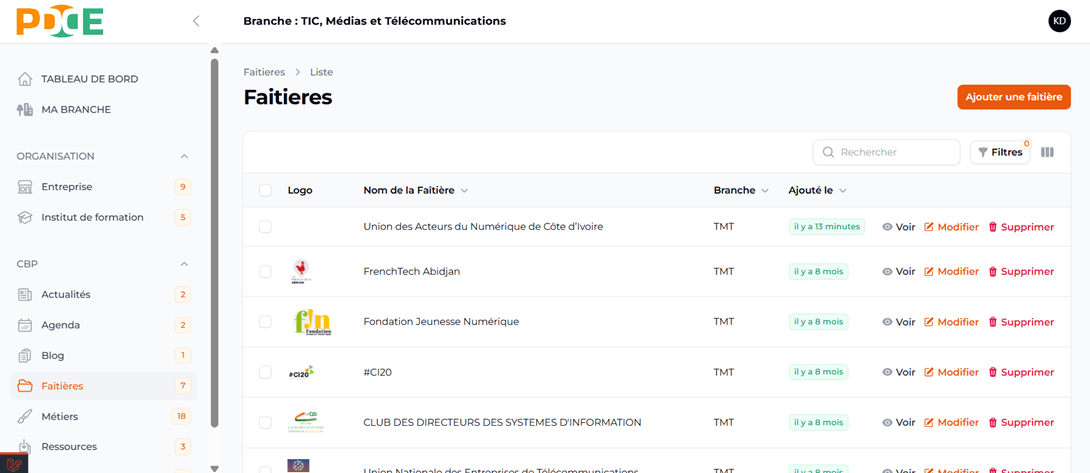The image size is (1090, 473).
Task: Sort by Branche column
Action: click(x=741, y=191)
